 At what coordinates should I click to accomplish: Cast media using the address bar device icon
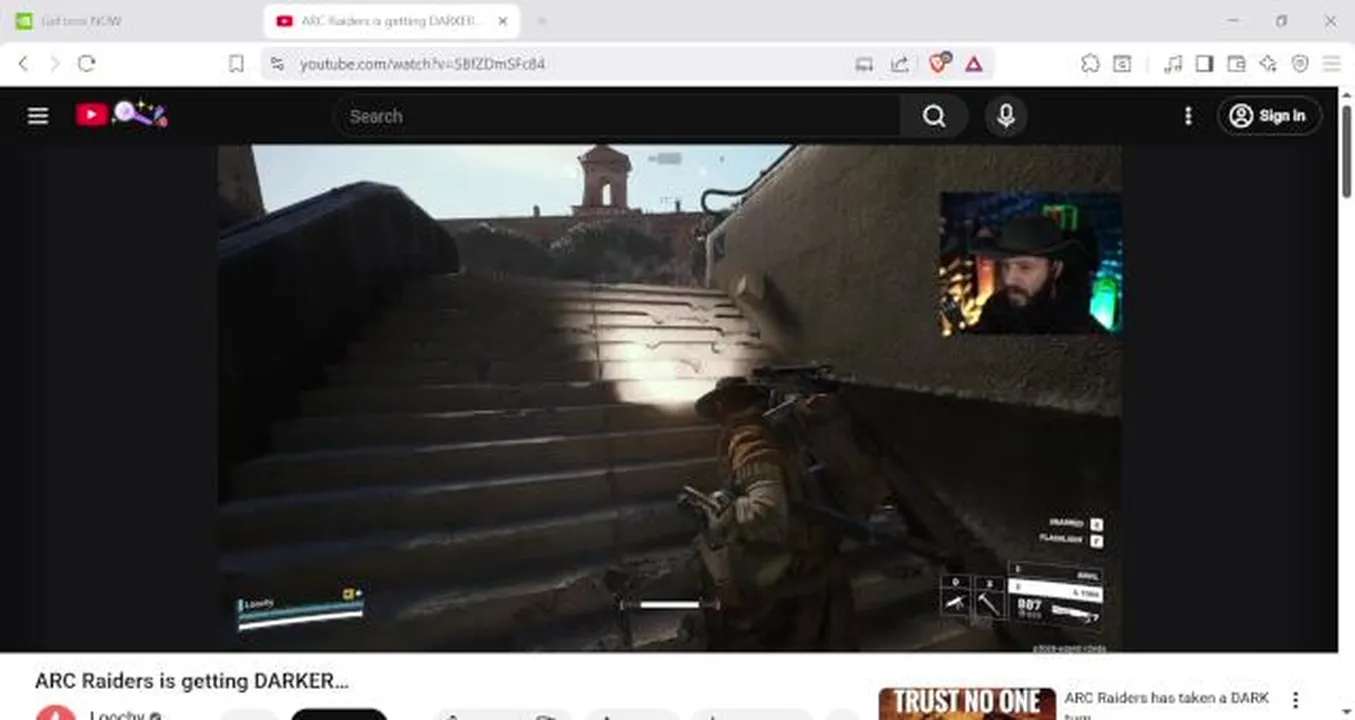(864, 64)
